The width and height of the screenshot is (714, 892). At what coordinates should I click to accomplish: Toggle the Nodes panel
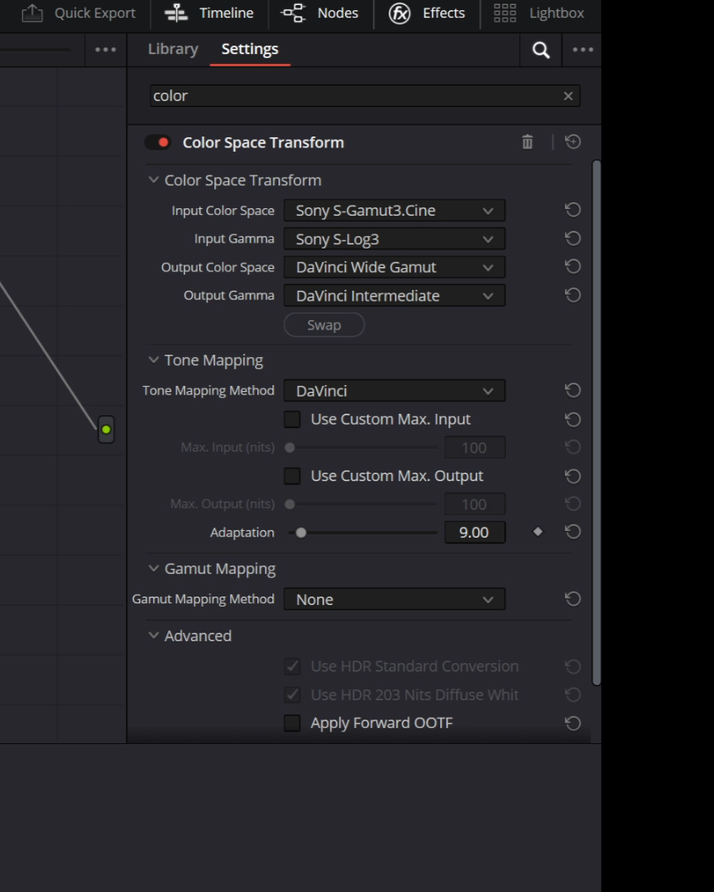click(320, 13)
